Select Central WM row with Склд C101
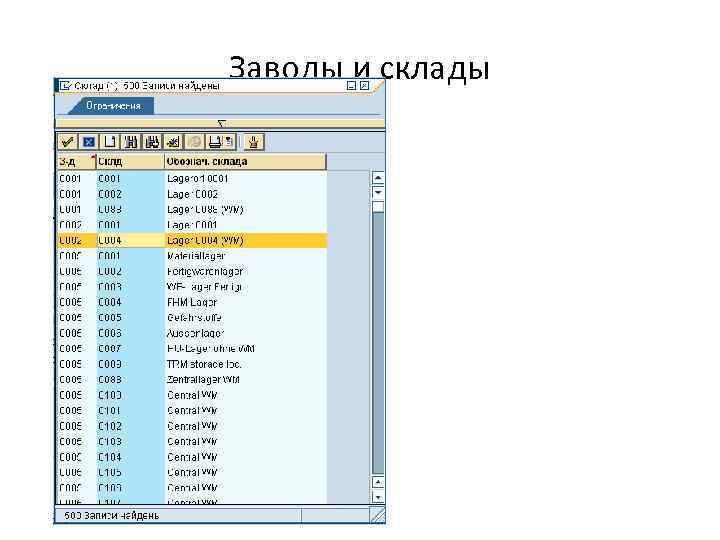The width and height of the screenshot is (720, 540). click(x=191, y=411)
